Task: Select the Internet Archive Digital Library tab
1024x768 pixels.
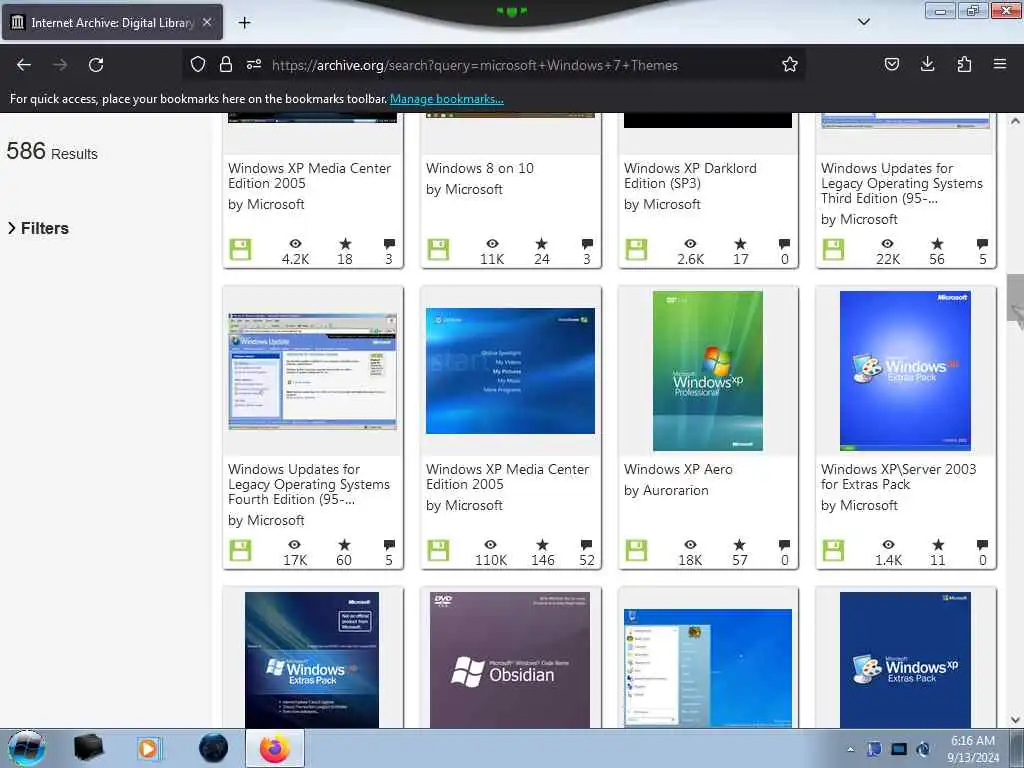Action: (112, 22)
